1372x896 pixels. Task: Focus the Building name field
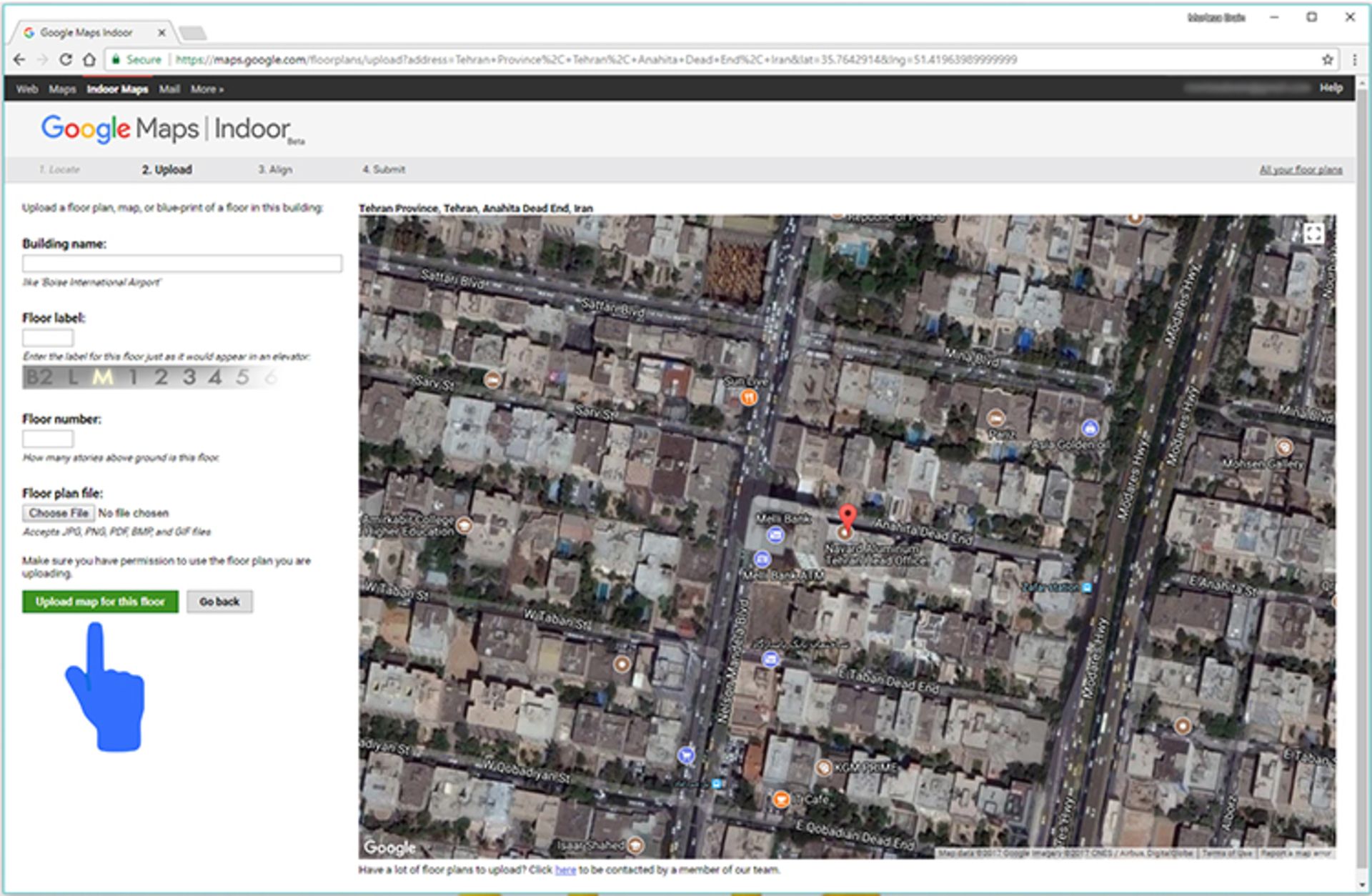pyautogui.click(x=182, y=264)
